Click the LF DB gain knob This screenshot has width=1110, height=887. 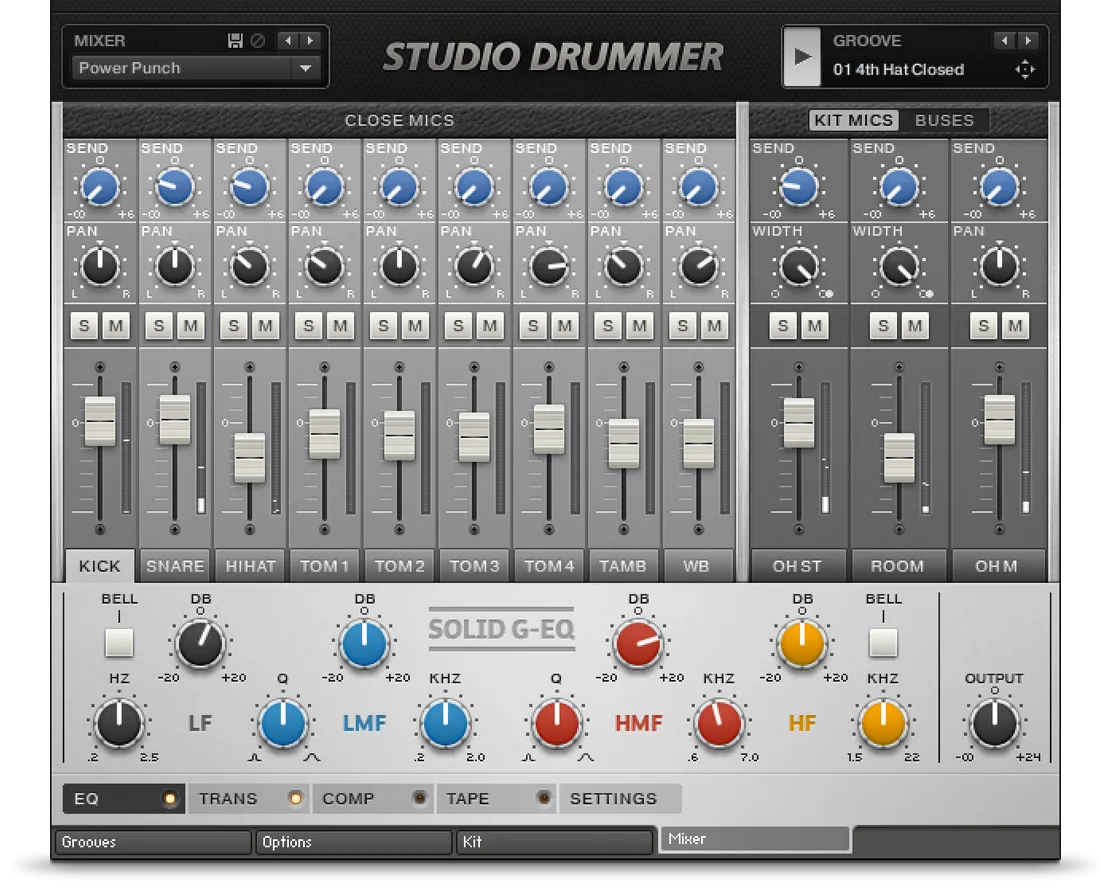[200, 644]
